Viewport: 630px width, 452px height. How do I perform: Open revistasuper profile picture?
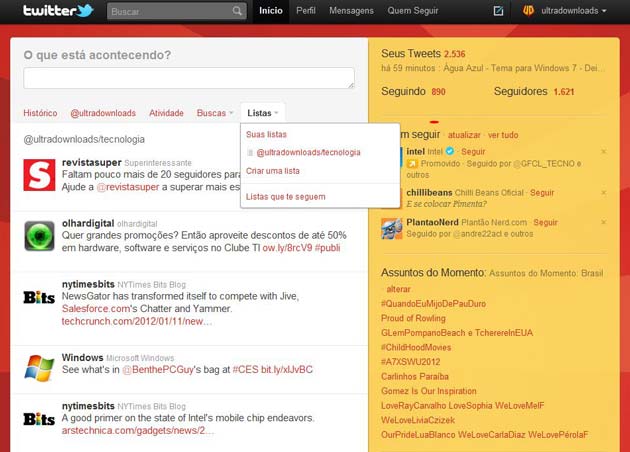39,175
